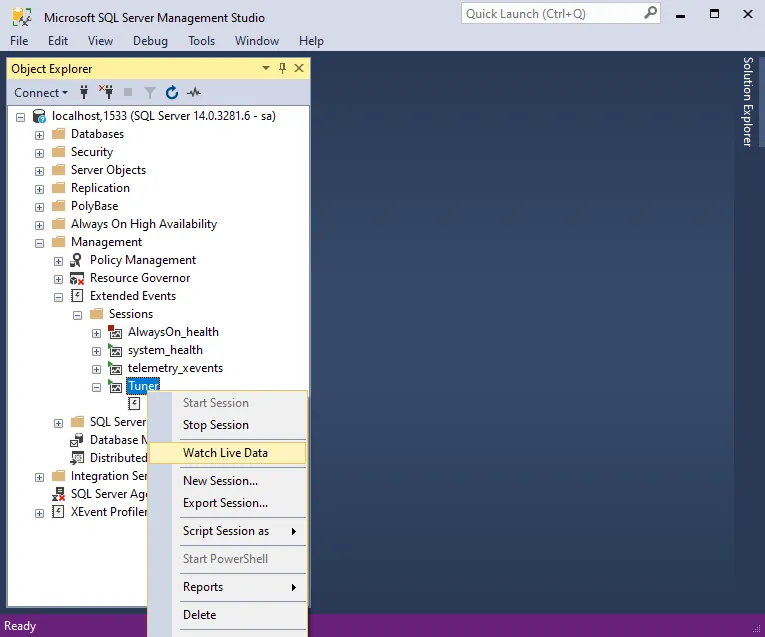Open the Connect dropdown button
This screenshot has height=637, width=765.
(x=40, y=92)
